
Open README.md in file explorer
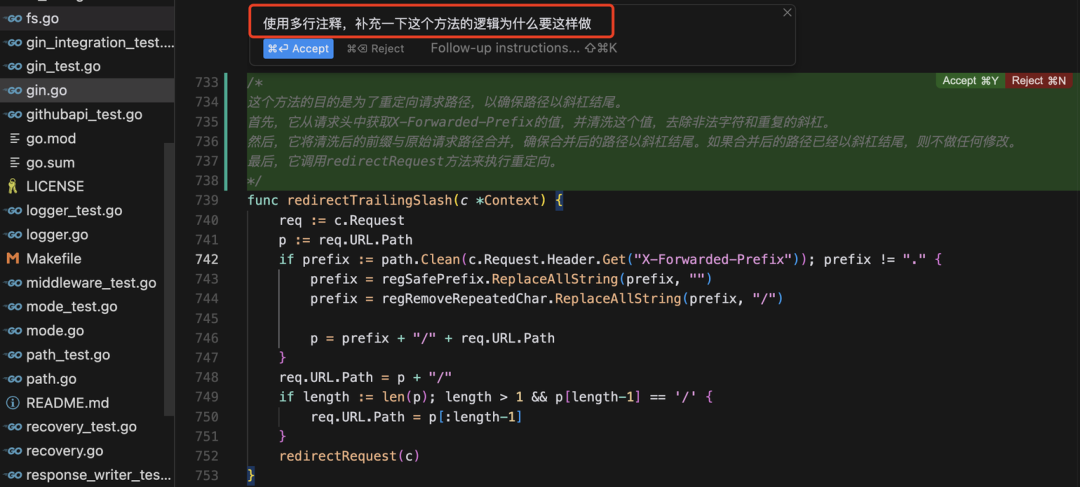pos(87,403)
